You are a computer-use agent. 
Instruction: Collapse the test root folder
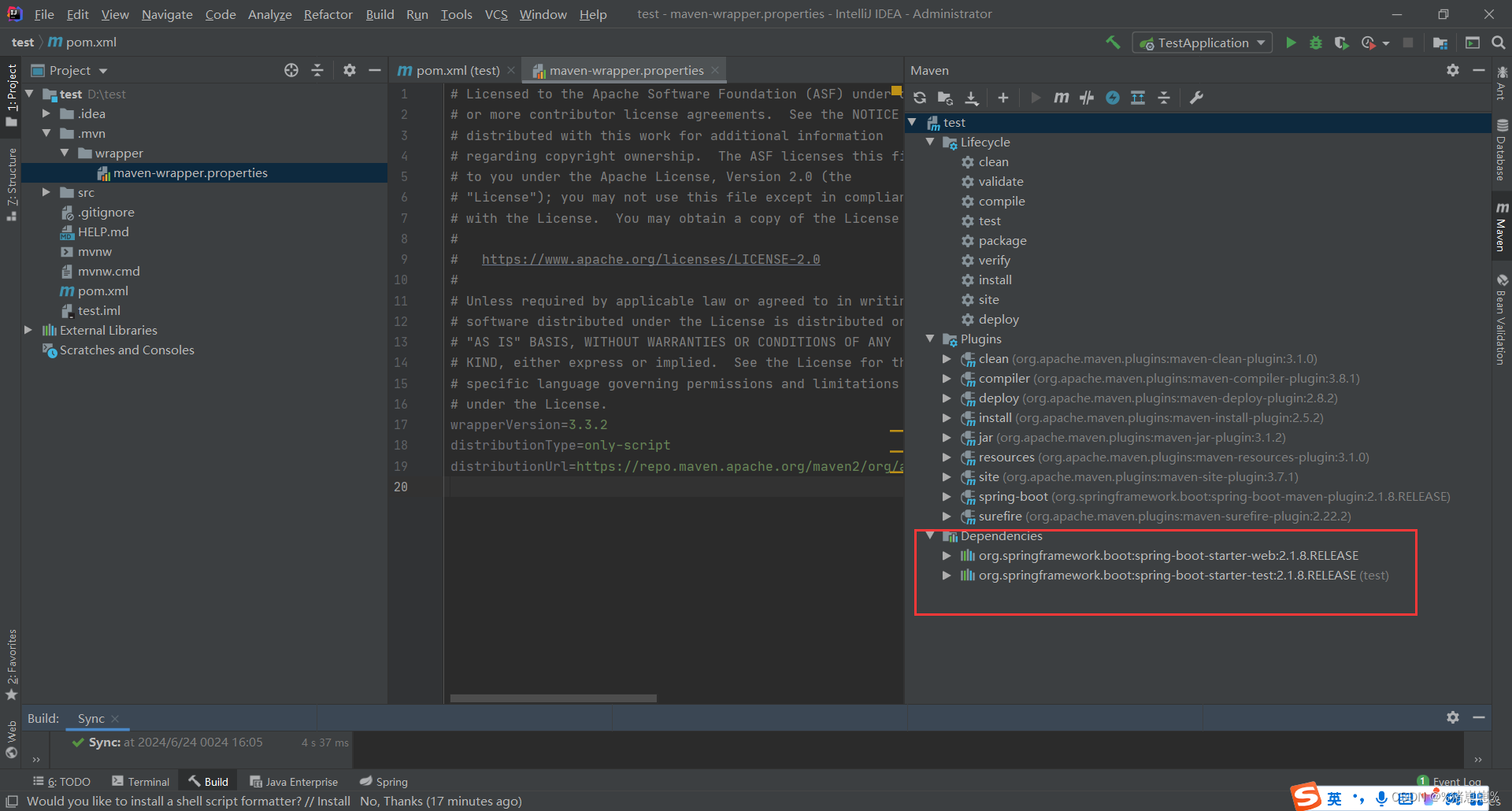tap(29, 94)
